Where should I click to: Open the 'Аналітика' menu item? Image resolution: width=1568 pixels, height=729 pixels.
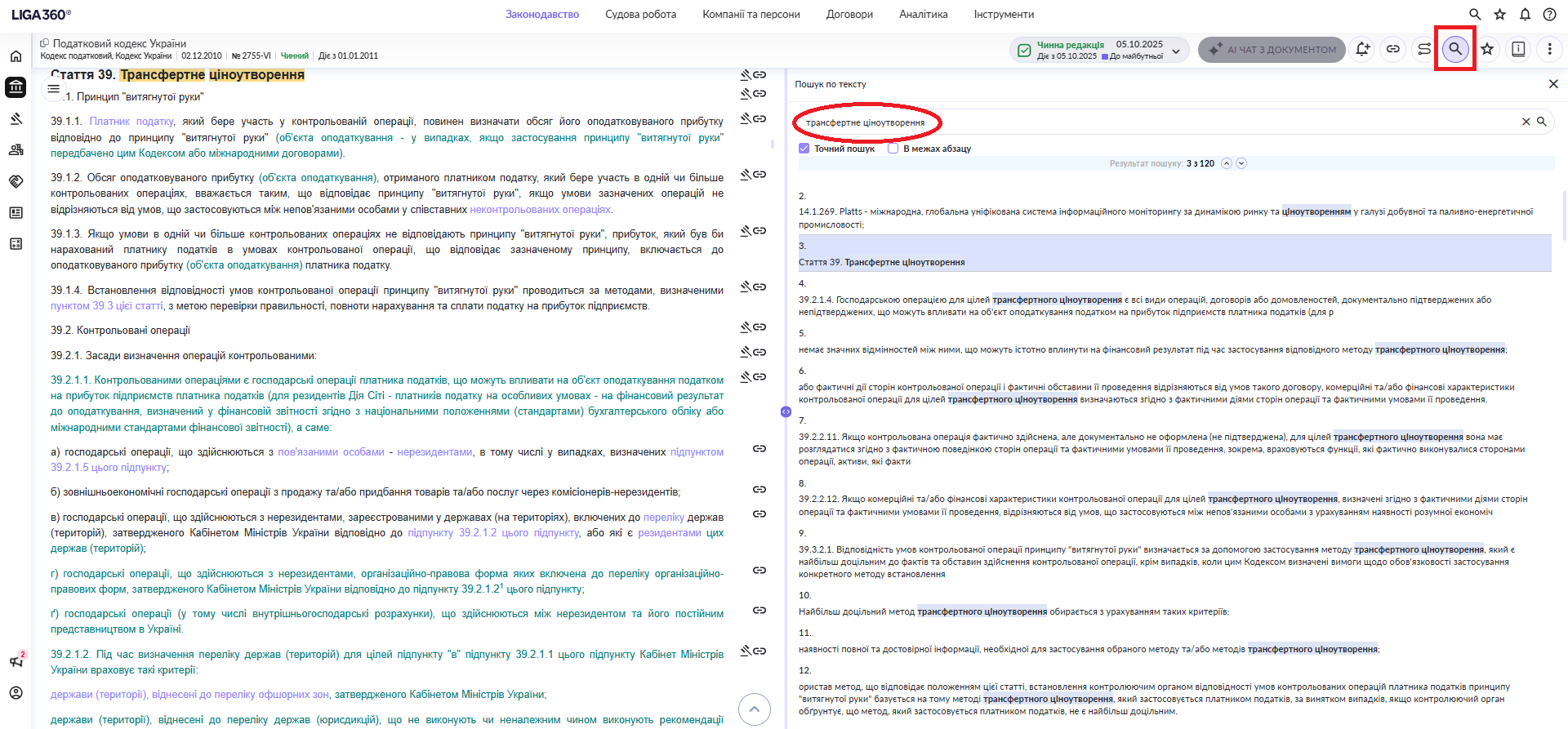(923, 14)
